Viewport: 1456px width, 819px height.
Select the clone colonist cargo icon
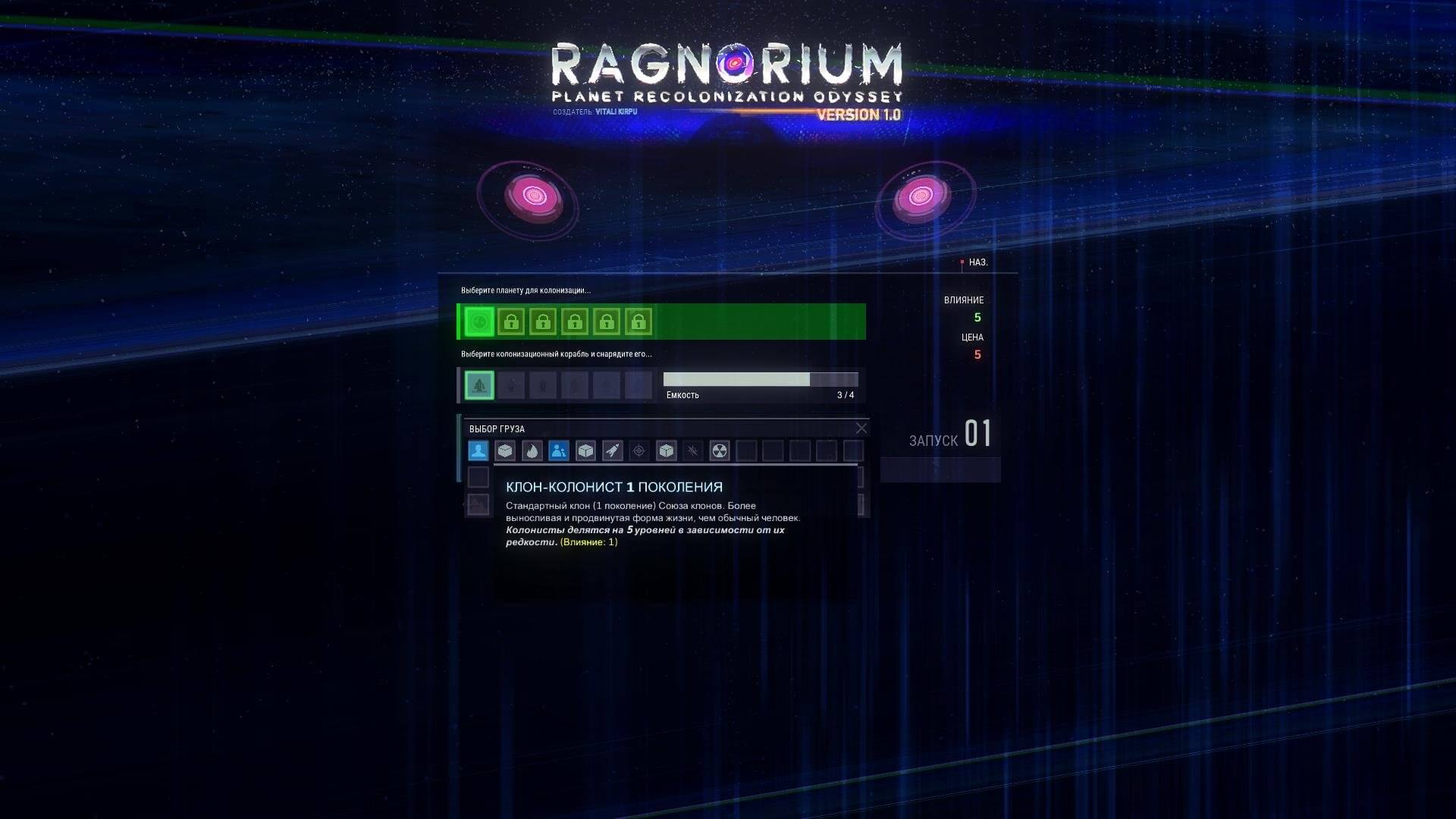tap(478, 451)
